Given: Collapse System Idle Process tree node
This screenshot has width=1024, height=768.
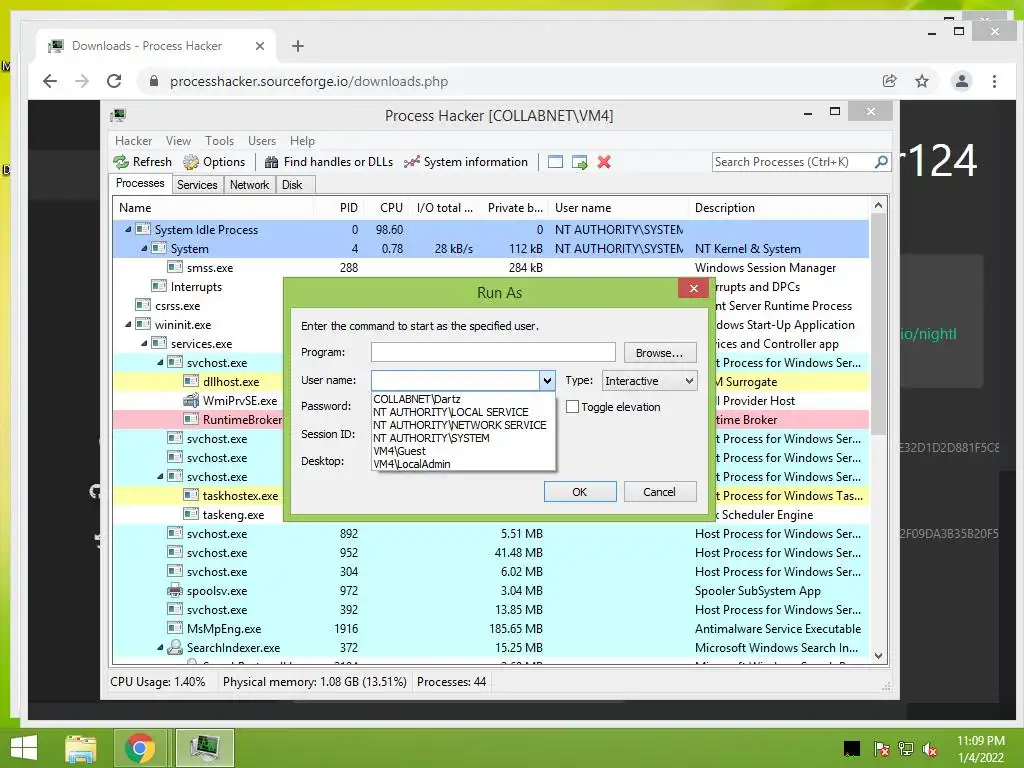Looking at the screenshot, I should (128, 229).
